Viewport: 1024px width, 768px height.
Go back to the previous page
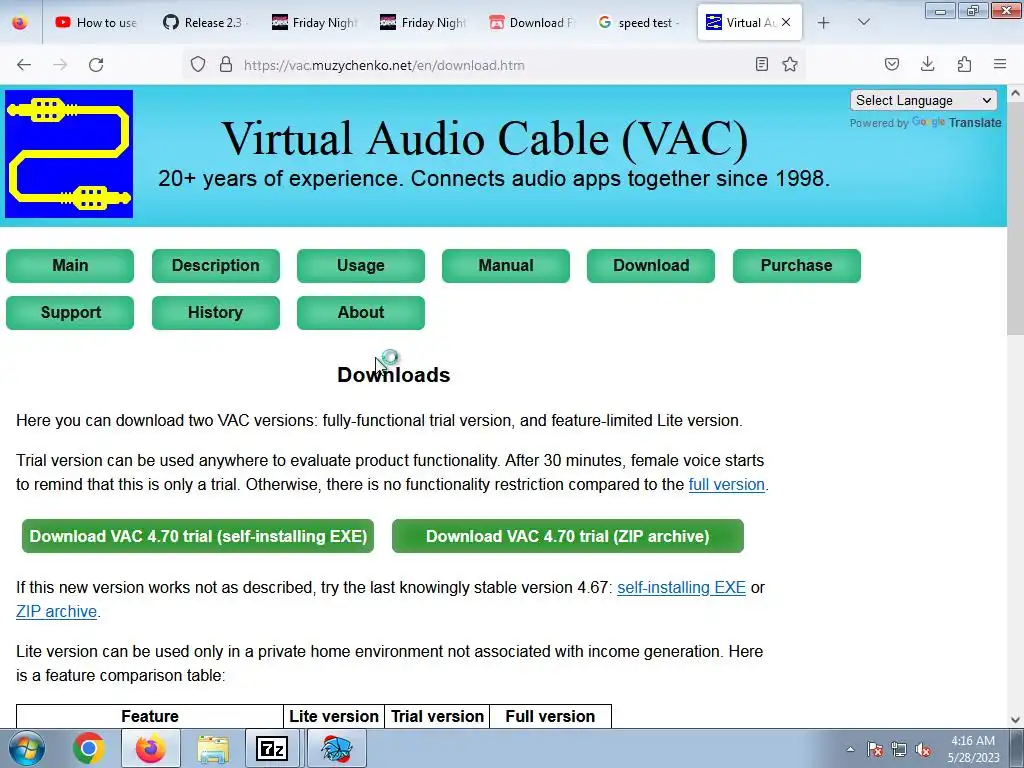(x=24, y=65)
